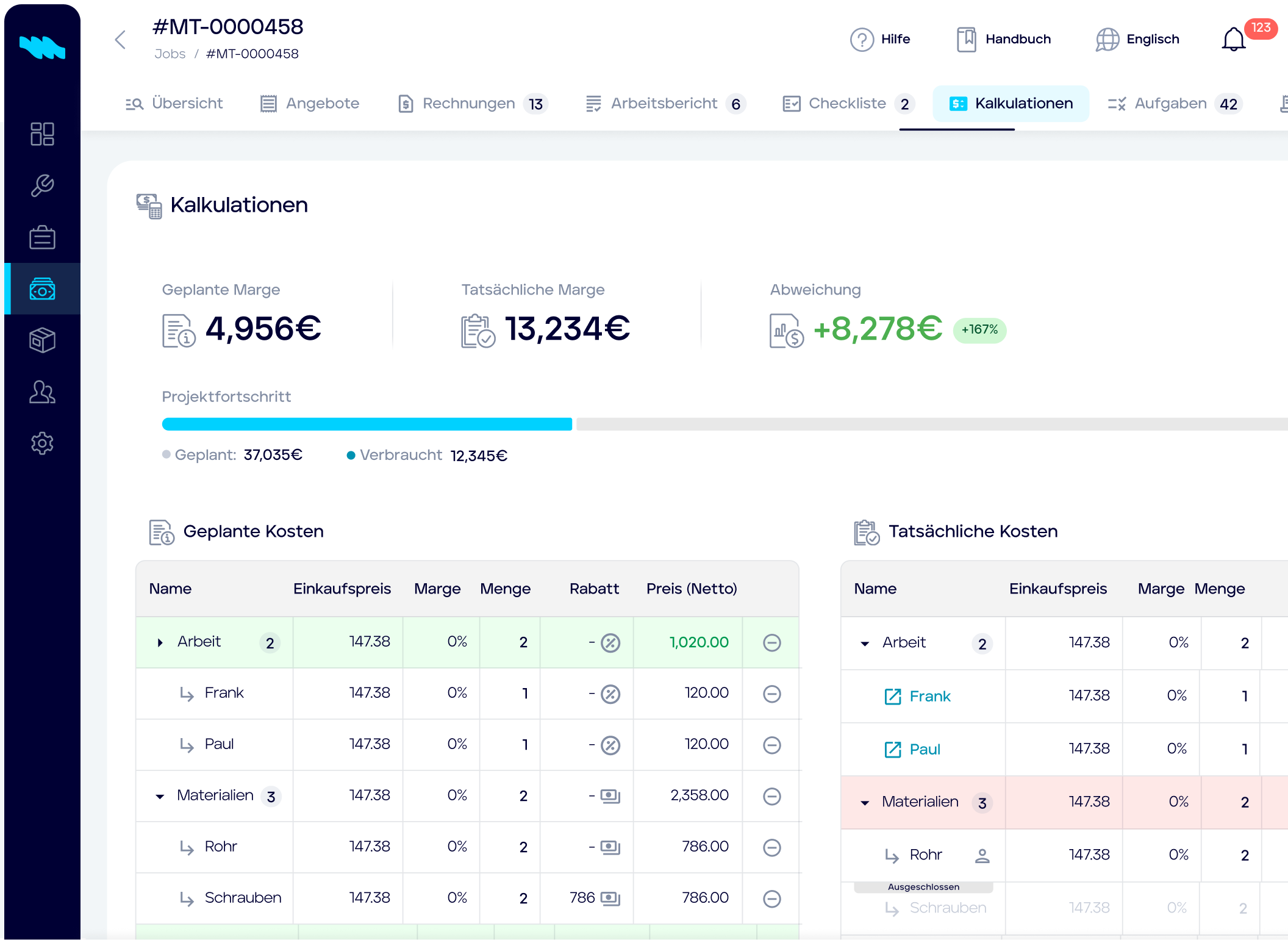Open Frank link in Tatsächliche Kosten
The image size is (1288, 940).
917,696
